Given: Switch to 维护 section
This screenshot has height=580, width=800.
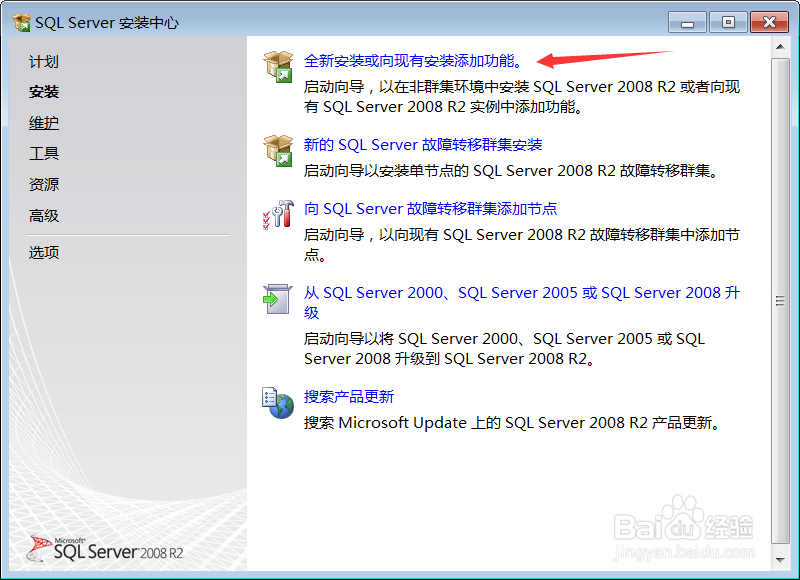Looking at the screenshot, I should coord(44,123).
